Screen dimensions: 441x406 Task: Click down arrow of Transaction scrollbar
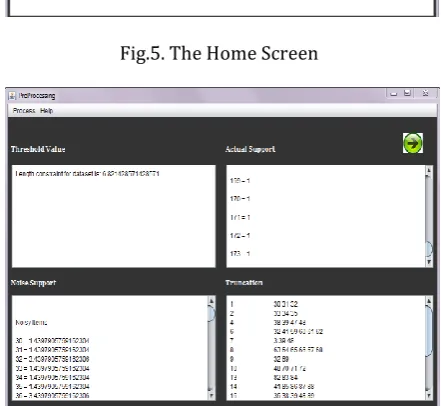coord(429,395)
